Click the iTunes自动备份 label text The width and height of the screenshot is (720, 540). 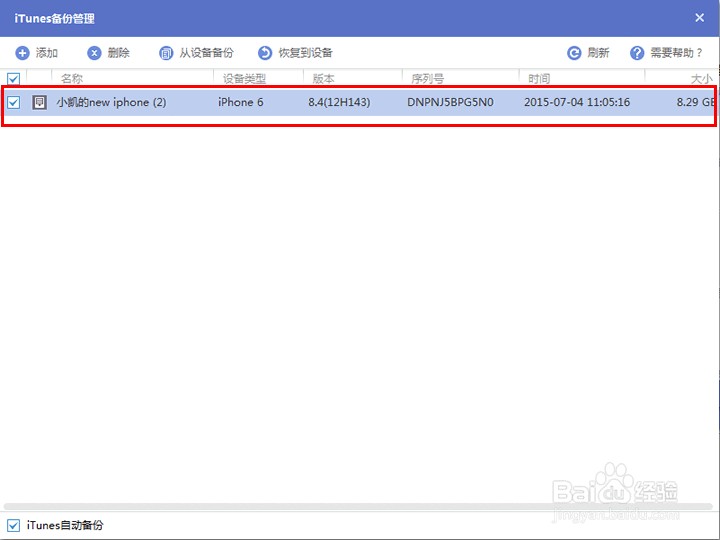65,525
